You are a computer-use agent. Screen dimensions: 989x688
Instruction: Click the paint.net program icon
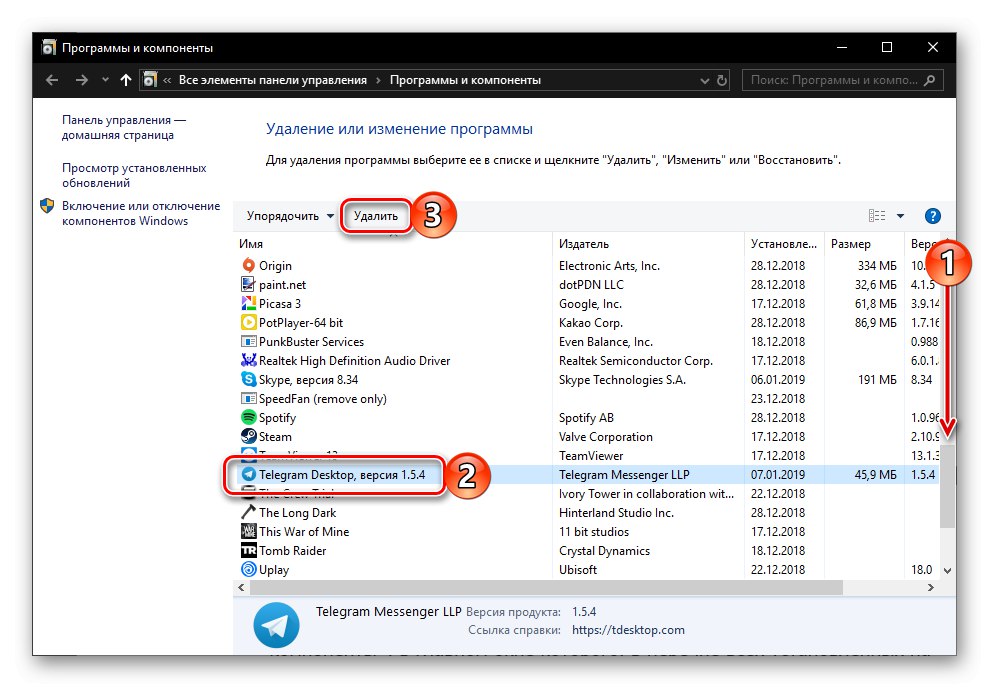[249, 284]
